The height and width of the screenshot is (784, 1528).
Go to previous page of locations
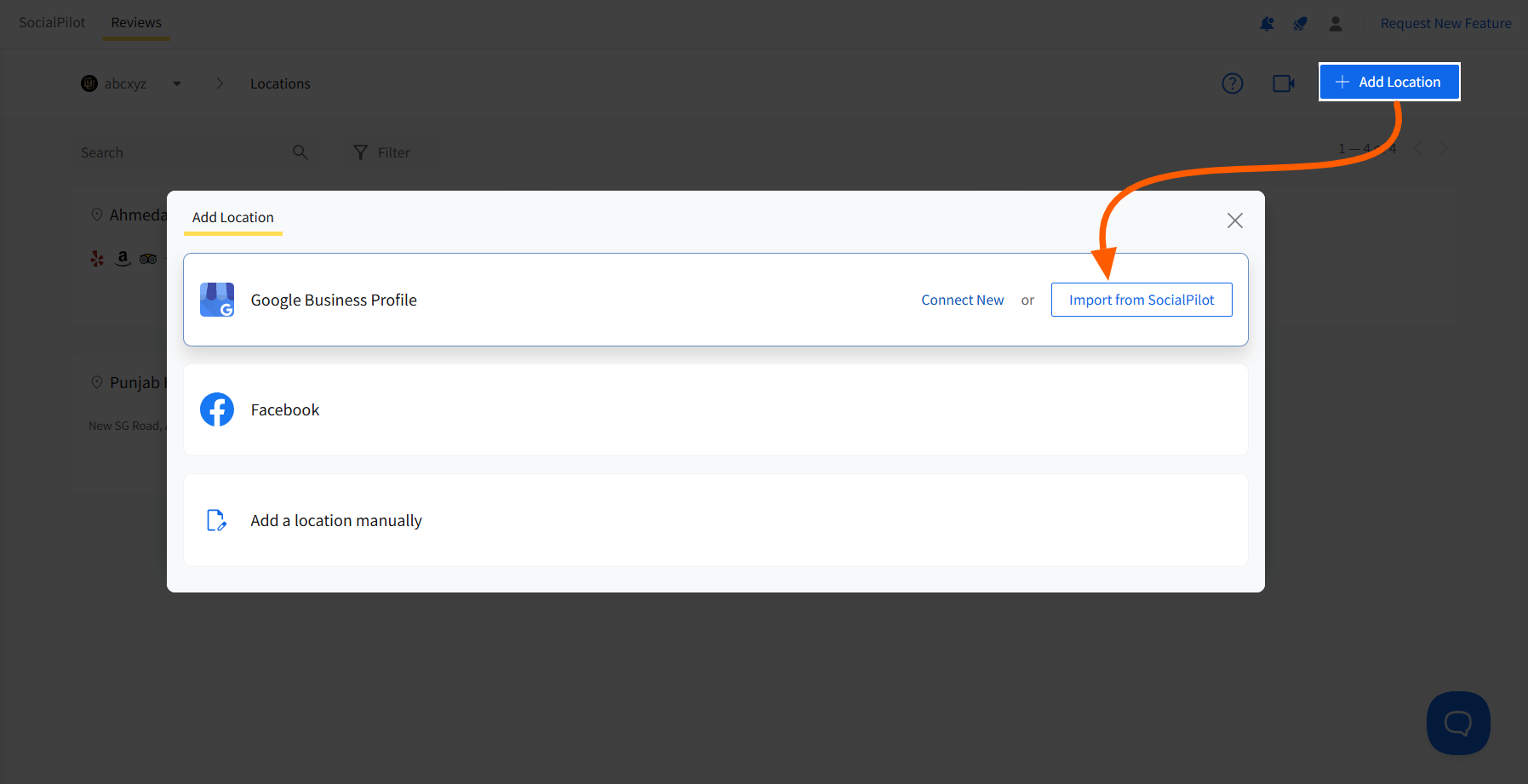click(1418, 148)
